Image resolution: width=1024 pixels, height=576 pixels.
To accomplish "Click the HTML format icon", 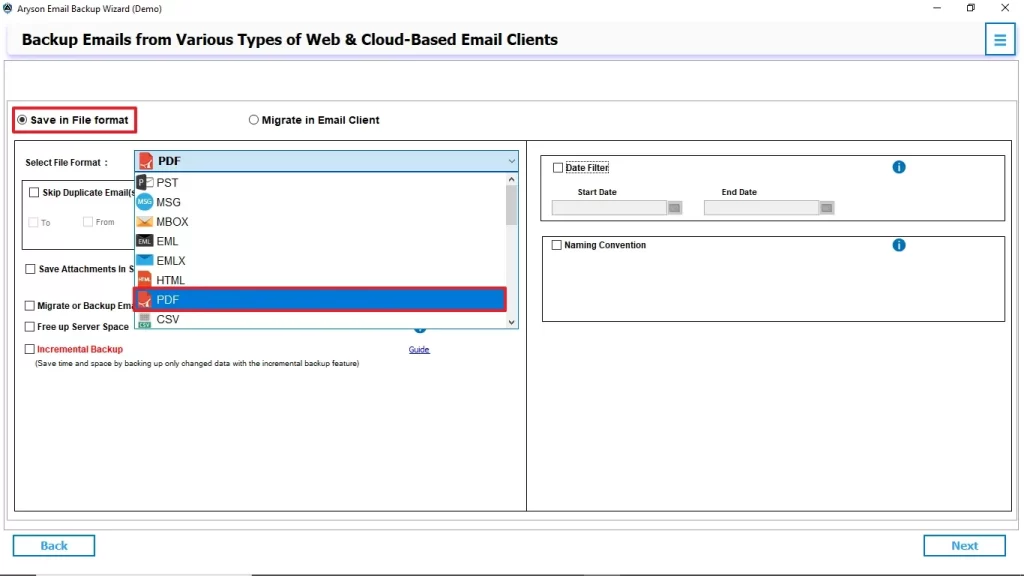I will tap(144, 280).
